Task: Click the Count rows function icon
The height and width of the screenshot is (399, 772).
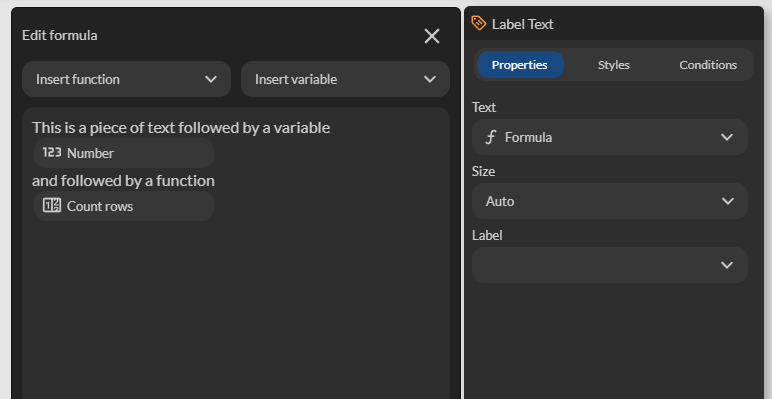Action: click(52, 205)
